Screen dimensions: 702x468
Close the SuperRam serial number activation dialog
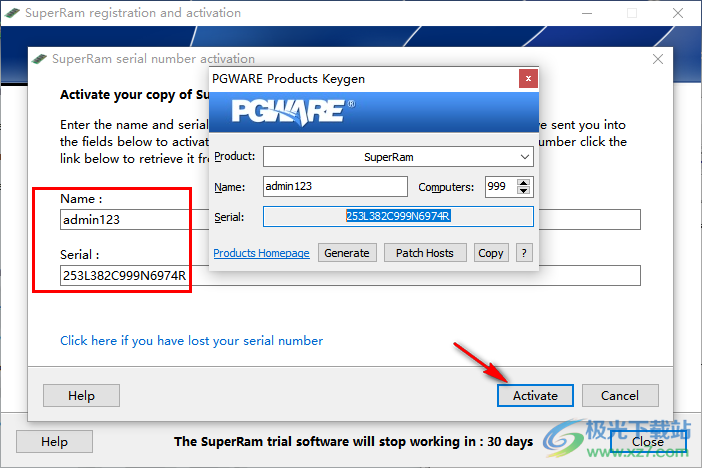(x=658, y=59)
